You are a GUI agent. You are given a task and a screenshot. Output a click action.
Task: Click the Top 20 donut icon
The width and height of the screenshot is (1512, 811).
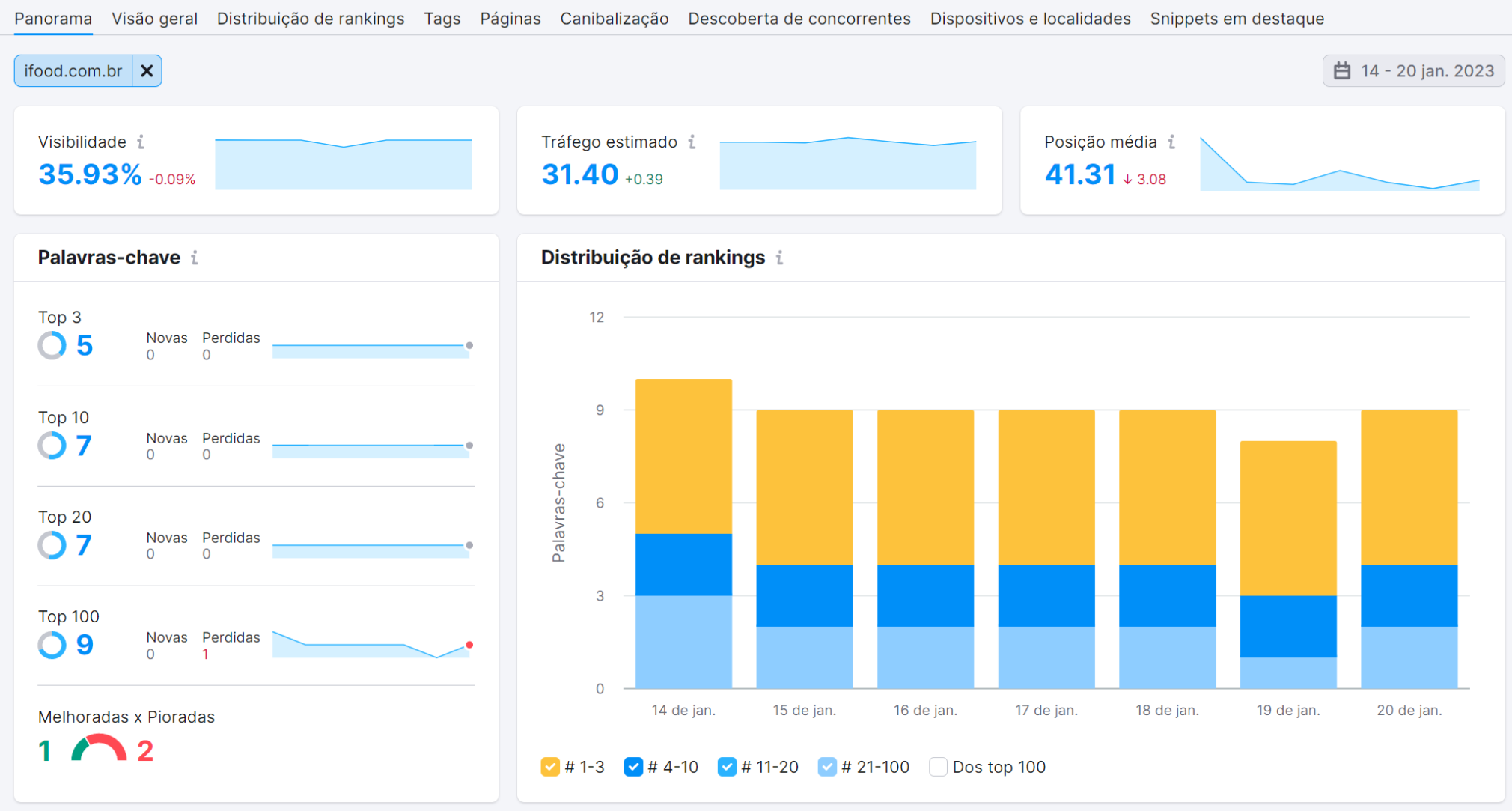point(52,545)
